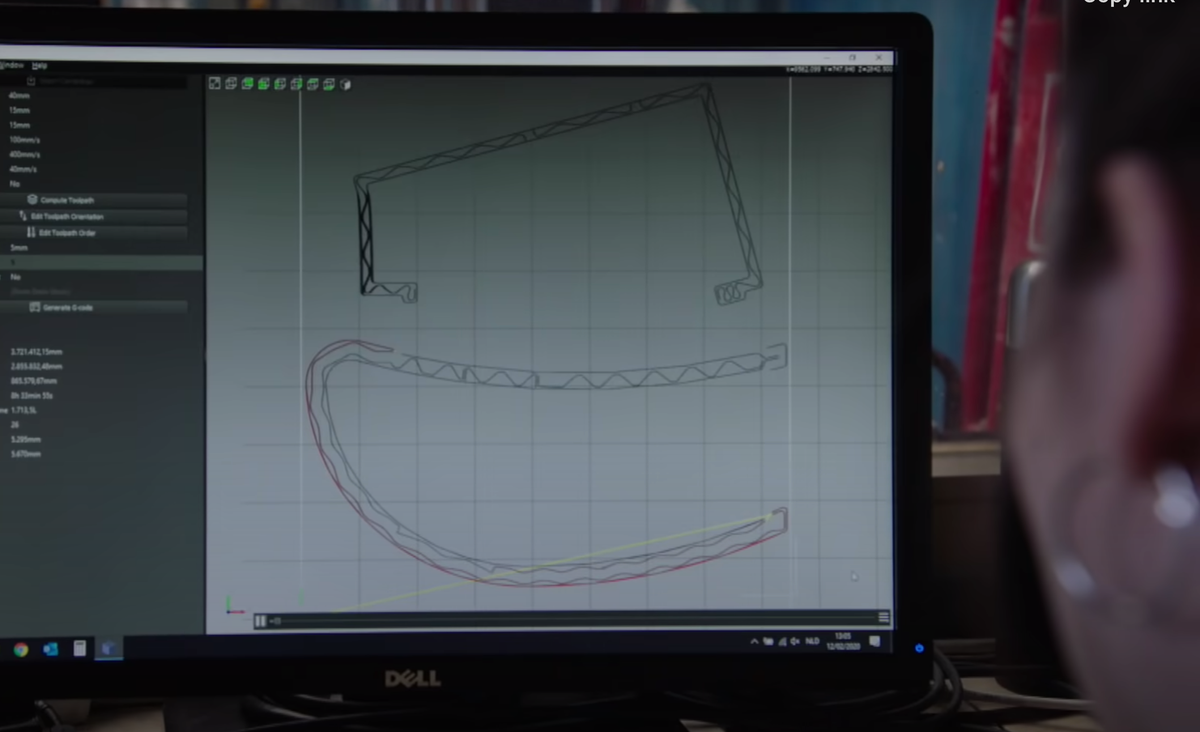Open the Window menu

[x=12, y=66]
